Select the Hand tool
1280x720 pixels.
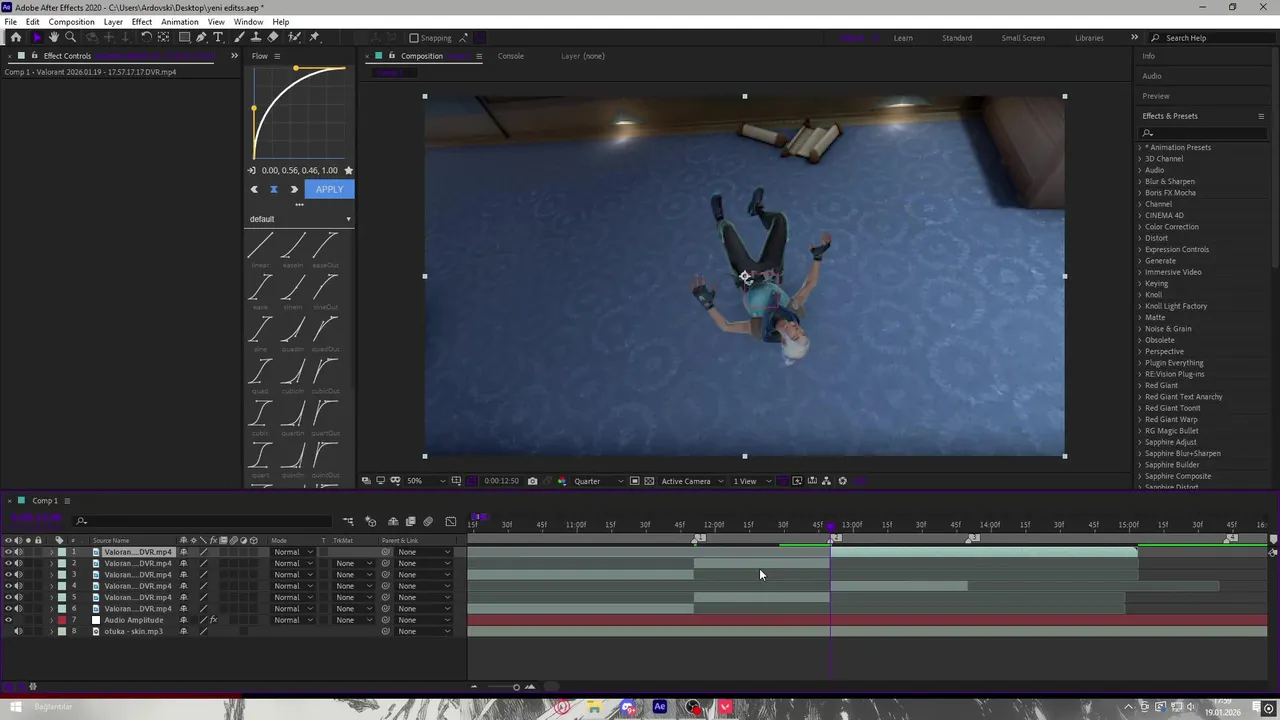(54, 38)
